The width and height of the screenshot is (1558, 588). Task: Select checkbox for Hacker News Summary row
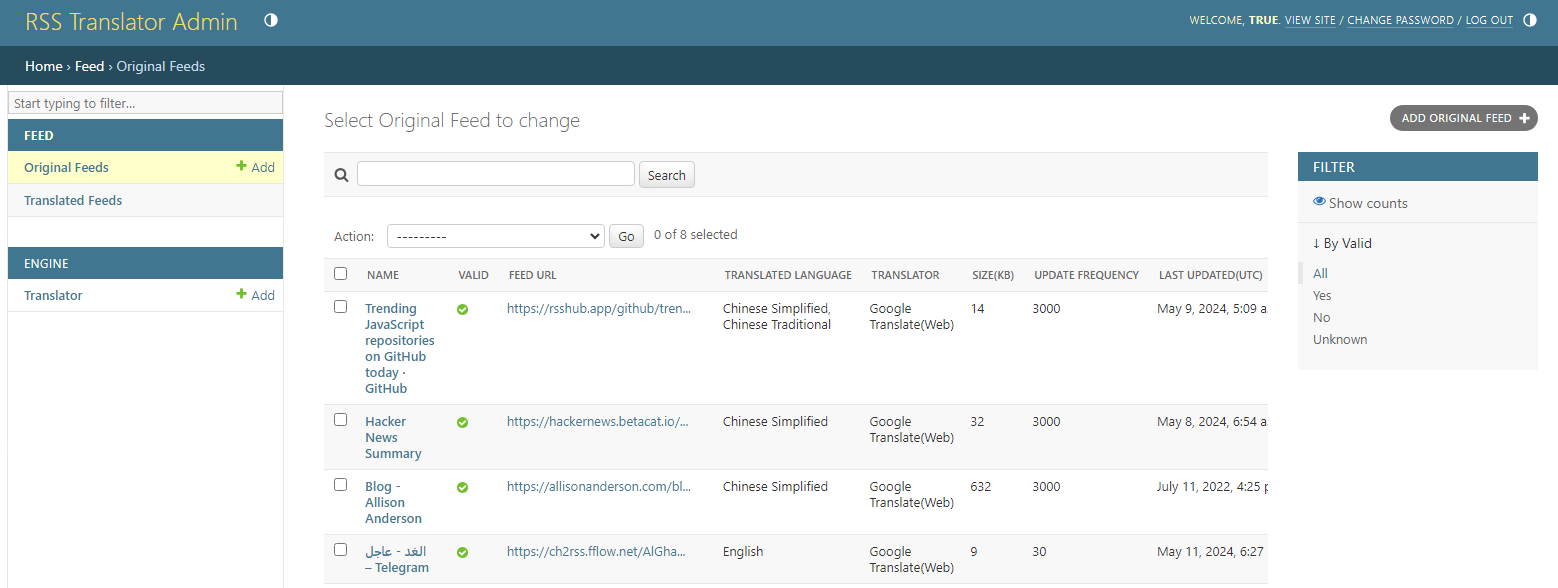coord(341,420)
